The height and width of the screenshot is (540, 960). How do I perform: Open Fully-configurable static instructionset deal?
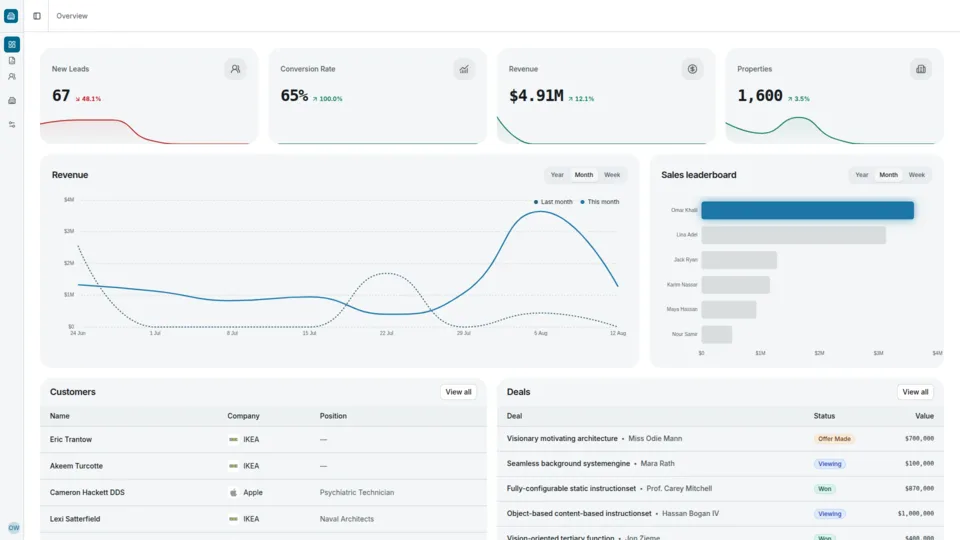click(x=571, y=489)
